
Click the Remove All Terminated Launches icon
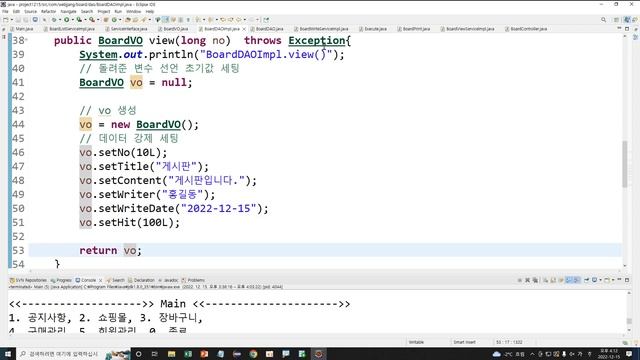point(535,280)
